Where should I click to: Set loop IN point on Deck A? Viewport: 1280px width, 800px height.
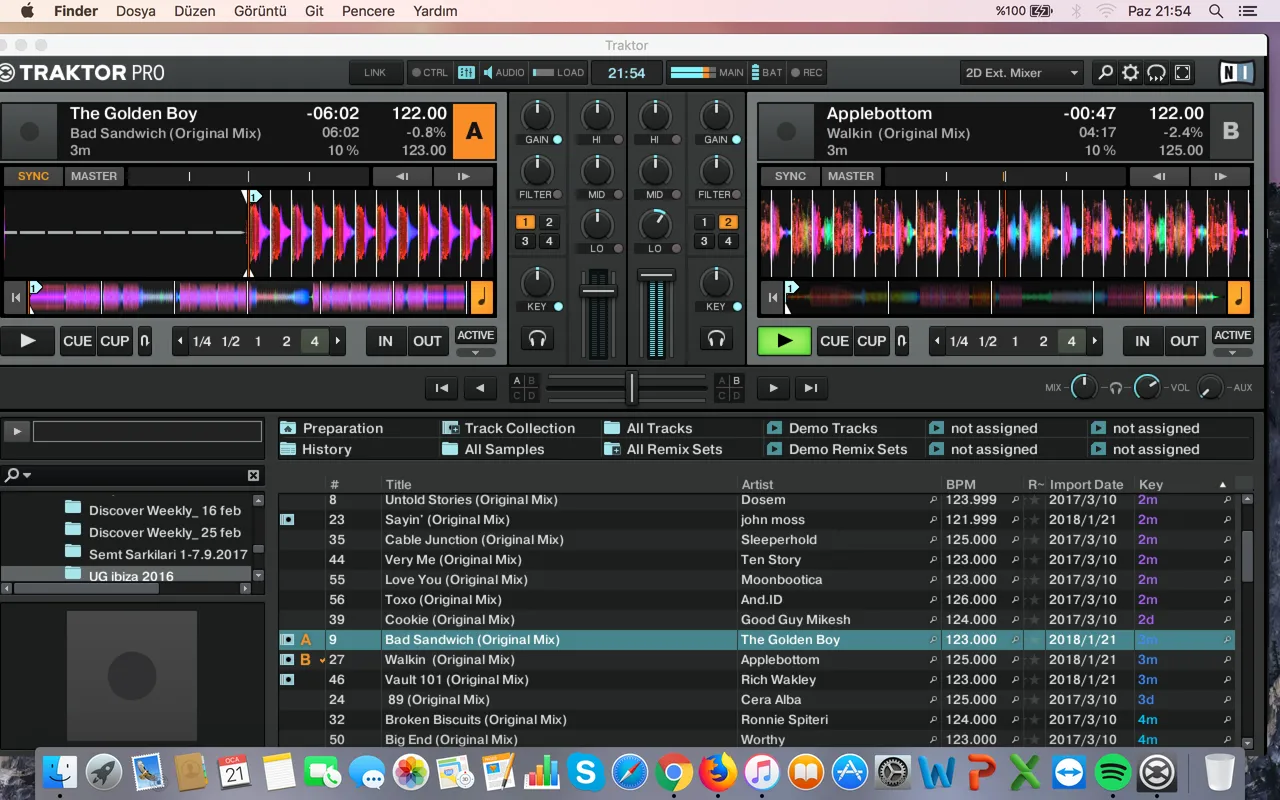coord(385,341)
